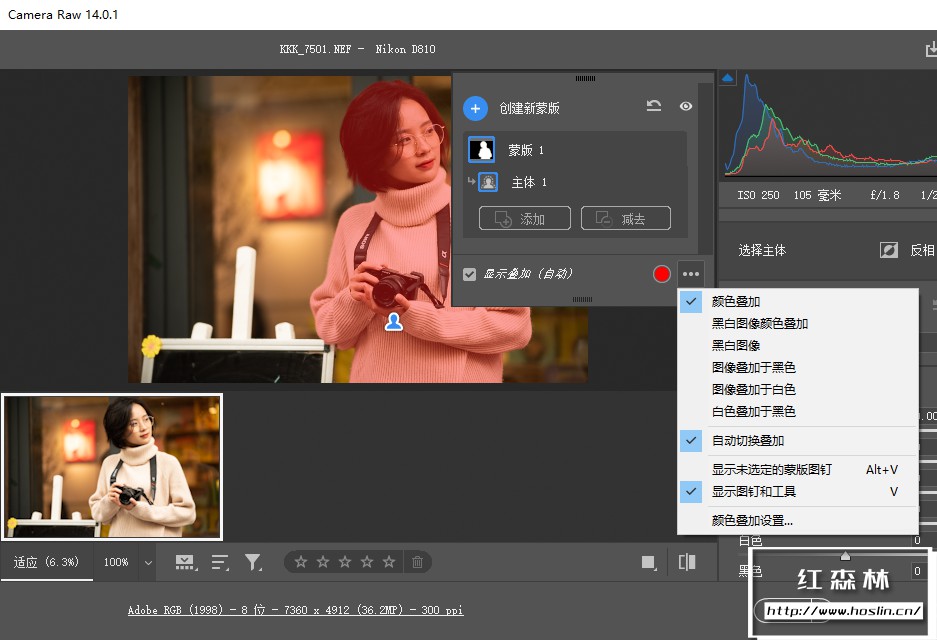Click the blue subject mask pin on image
The image size is (937, 640).
(394, 321)
